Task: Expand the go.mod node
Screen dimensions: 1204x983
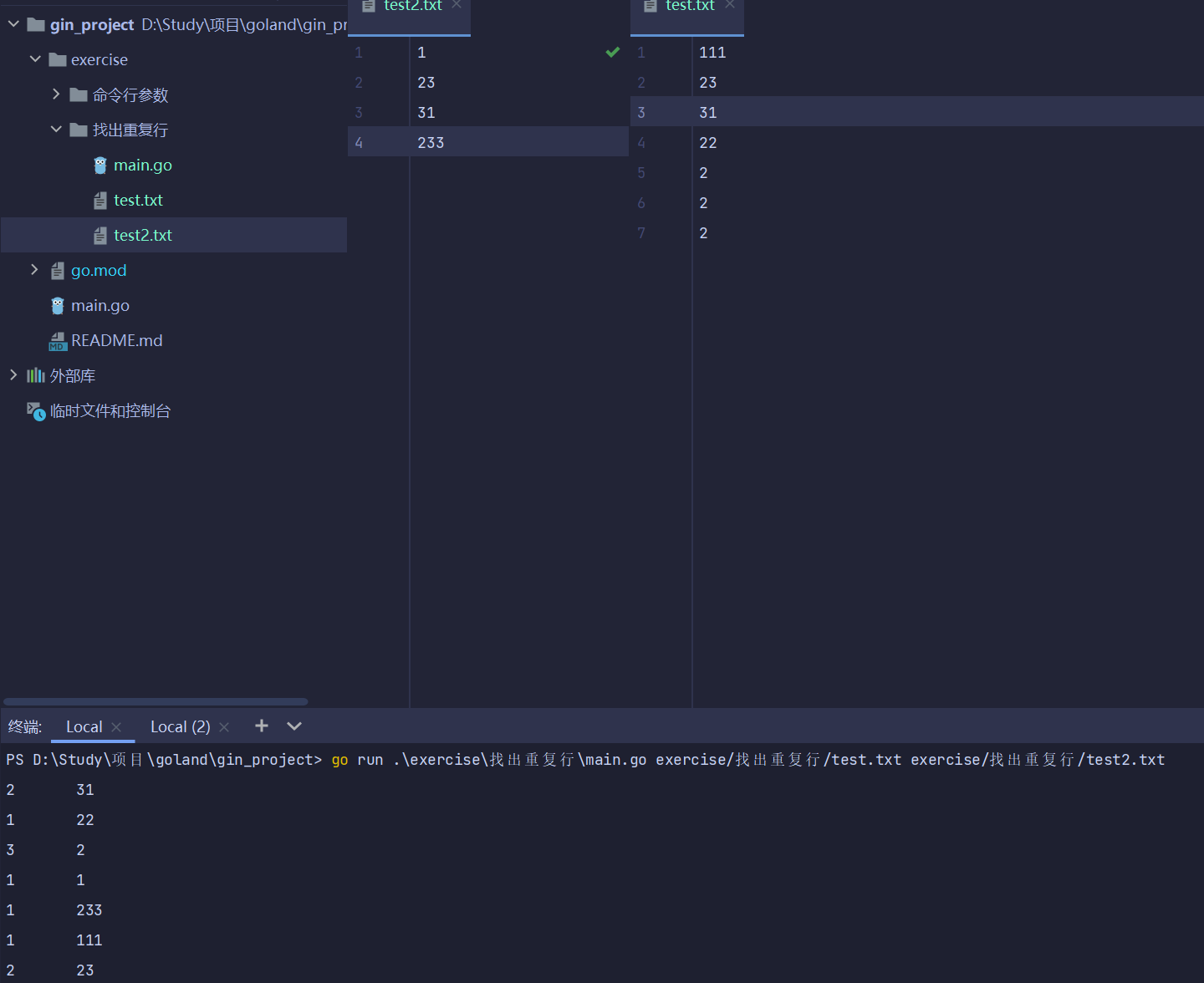Action: pos(34,270)
